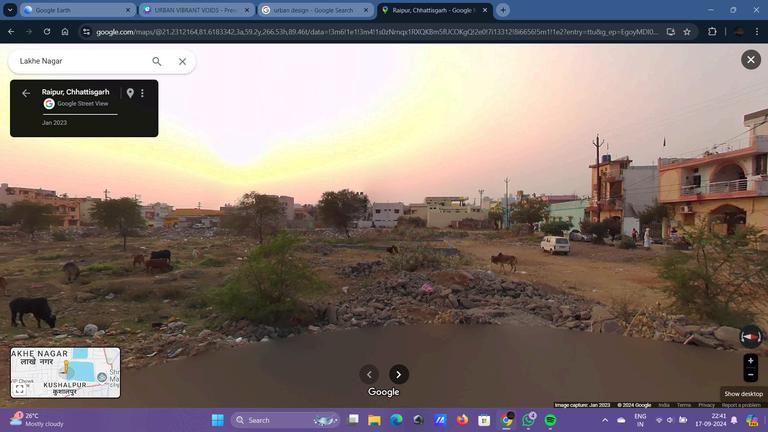Click the browser back arrow

coord(11,32)
